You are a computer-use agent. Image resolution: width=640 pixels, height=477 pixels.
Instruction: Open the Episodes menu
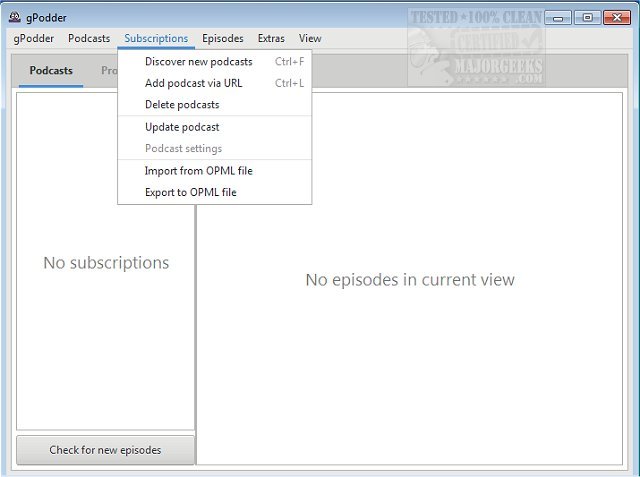(223, 38)
